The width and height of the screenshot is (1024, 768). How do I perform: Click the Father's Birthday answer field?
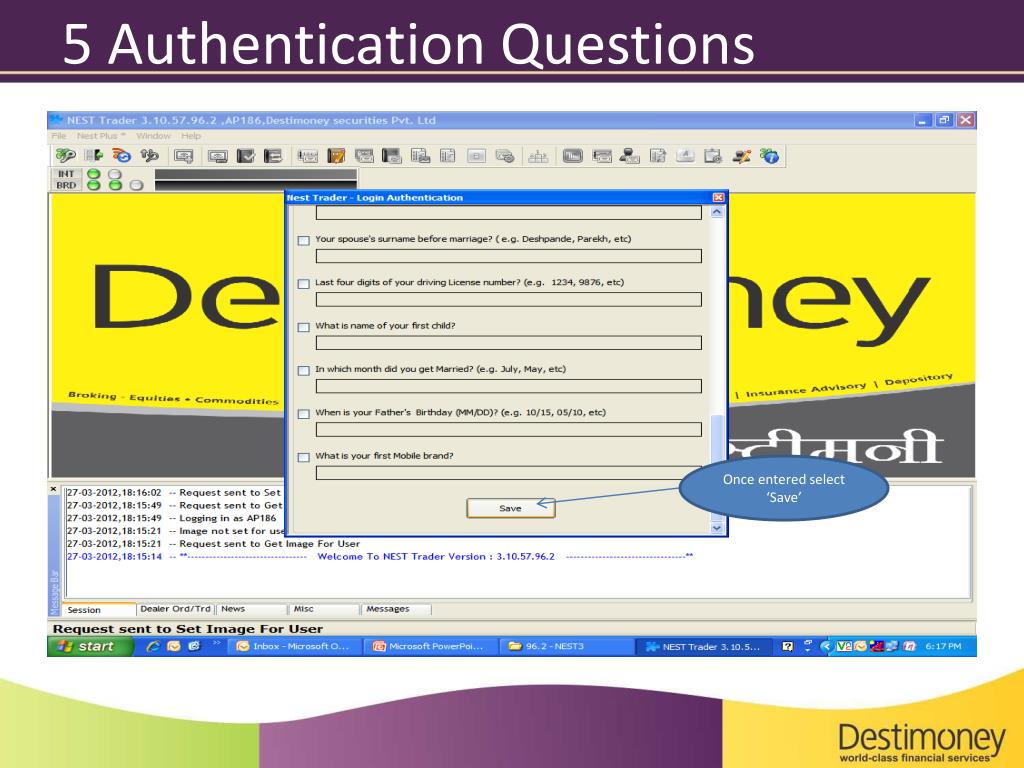click(509, 430)
